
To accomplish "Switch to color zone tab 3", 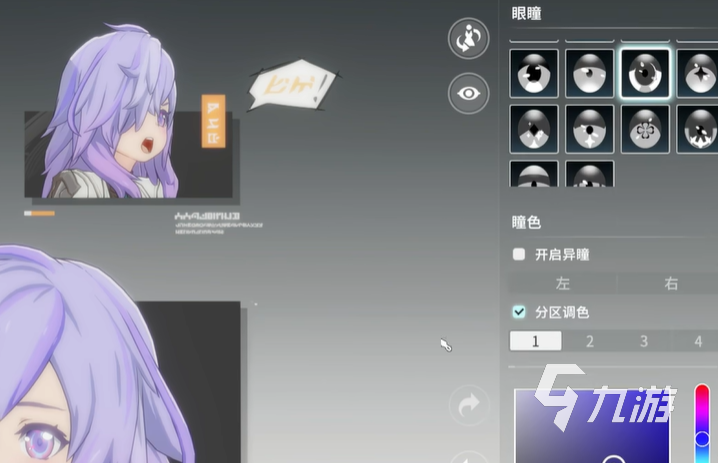I will (x=643, y=341).
